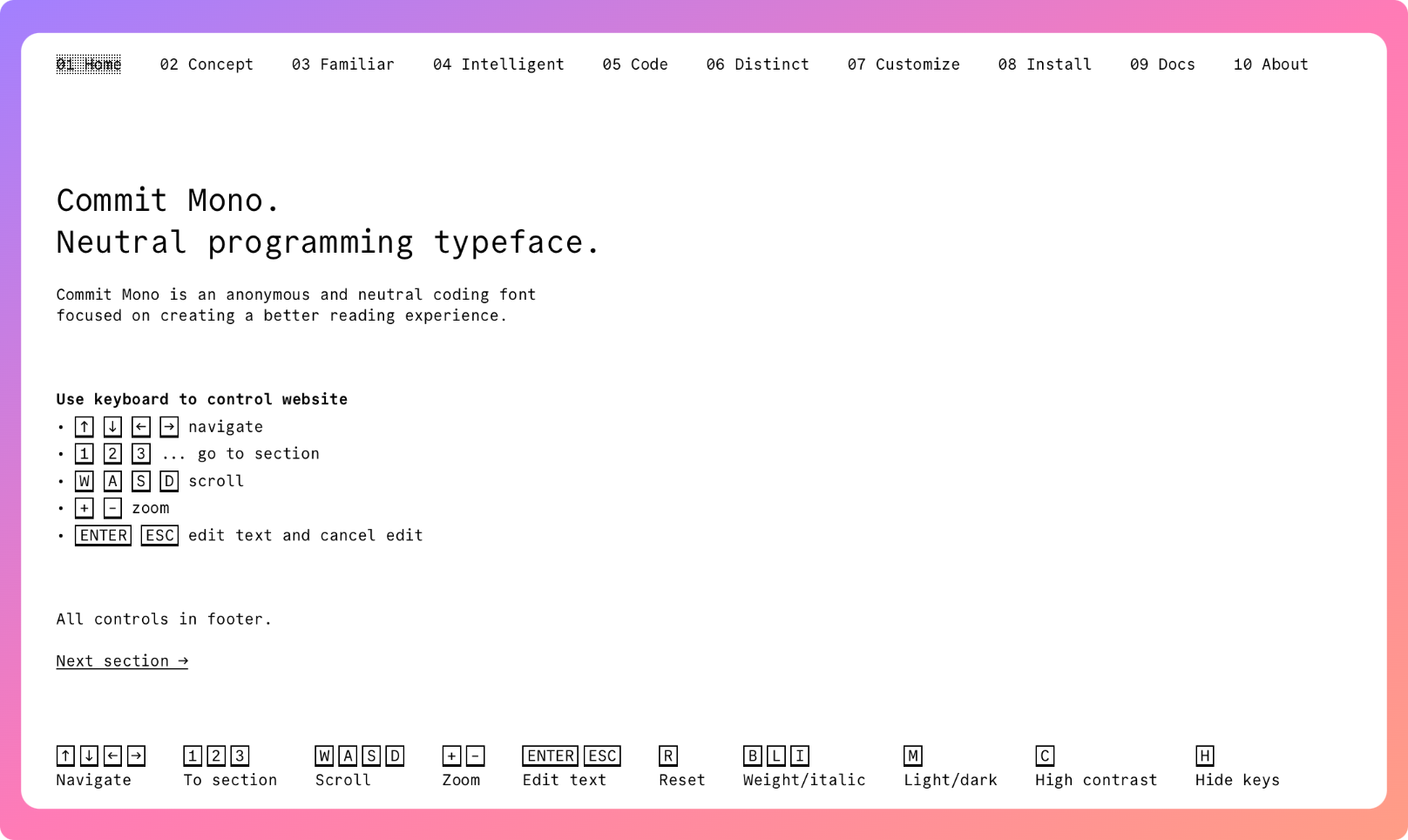Open the 08 Install section
The image size is (1408, 840).
1045,64
